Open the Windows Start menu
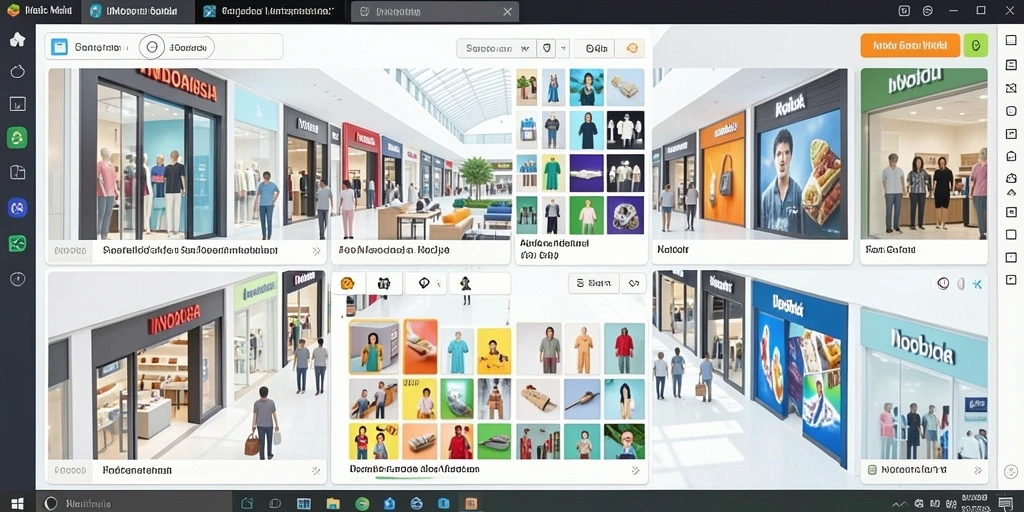 coord(18,504)
